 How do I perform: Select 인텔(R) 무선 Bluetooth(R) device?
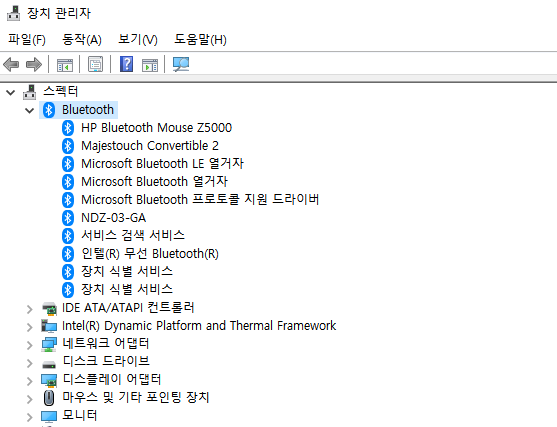(150, 254)
